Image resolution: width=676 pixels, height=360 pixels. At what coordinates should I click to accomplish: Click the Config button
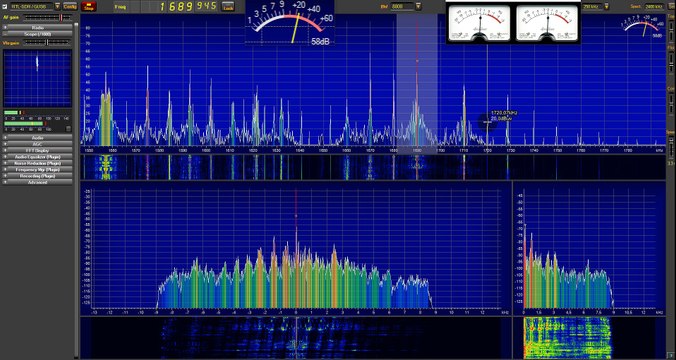tap(70, 6)
